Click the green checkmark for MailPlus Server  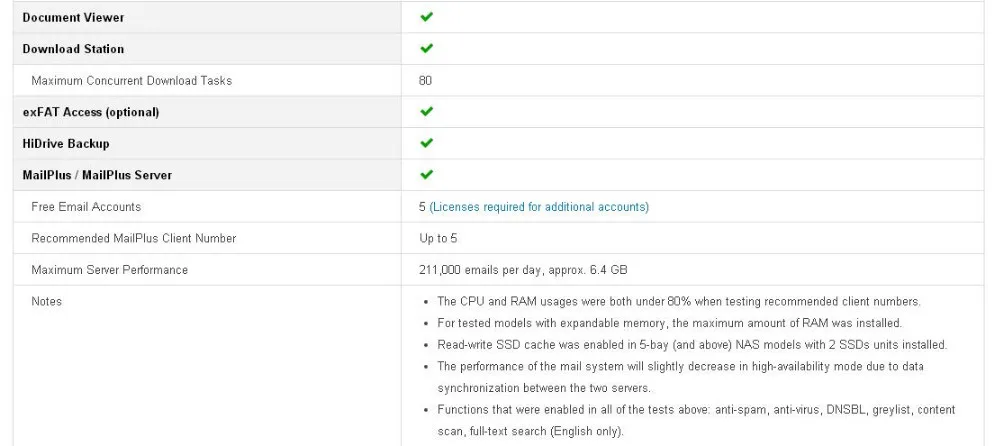427,174
